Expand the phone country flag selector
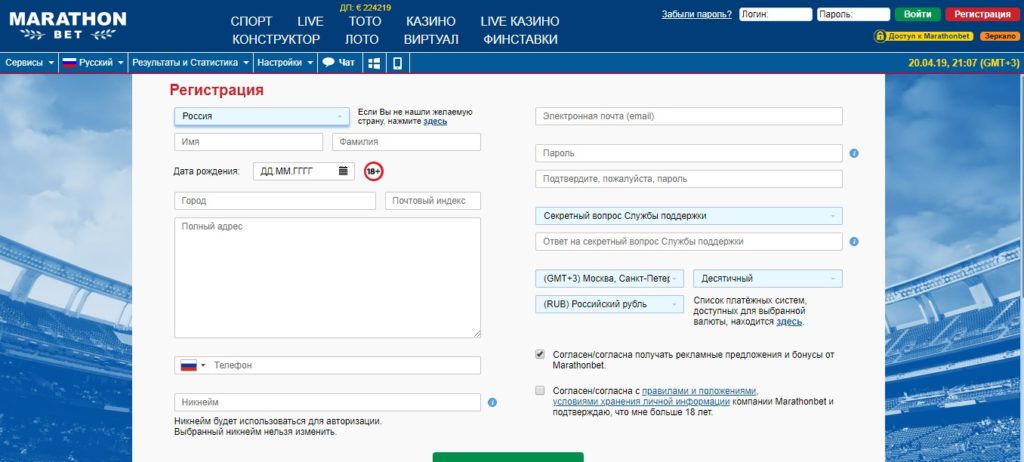This screenshot has width=1024, height=462. coord(192,366)
